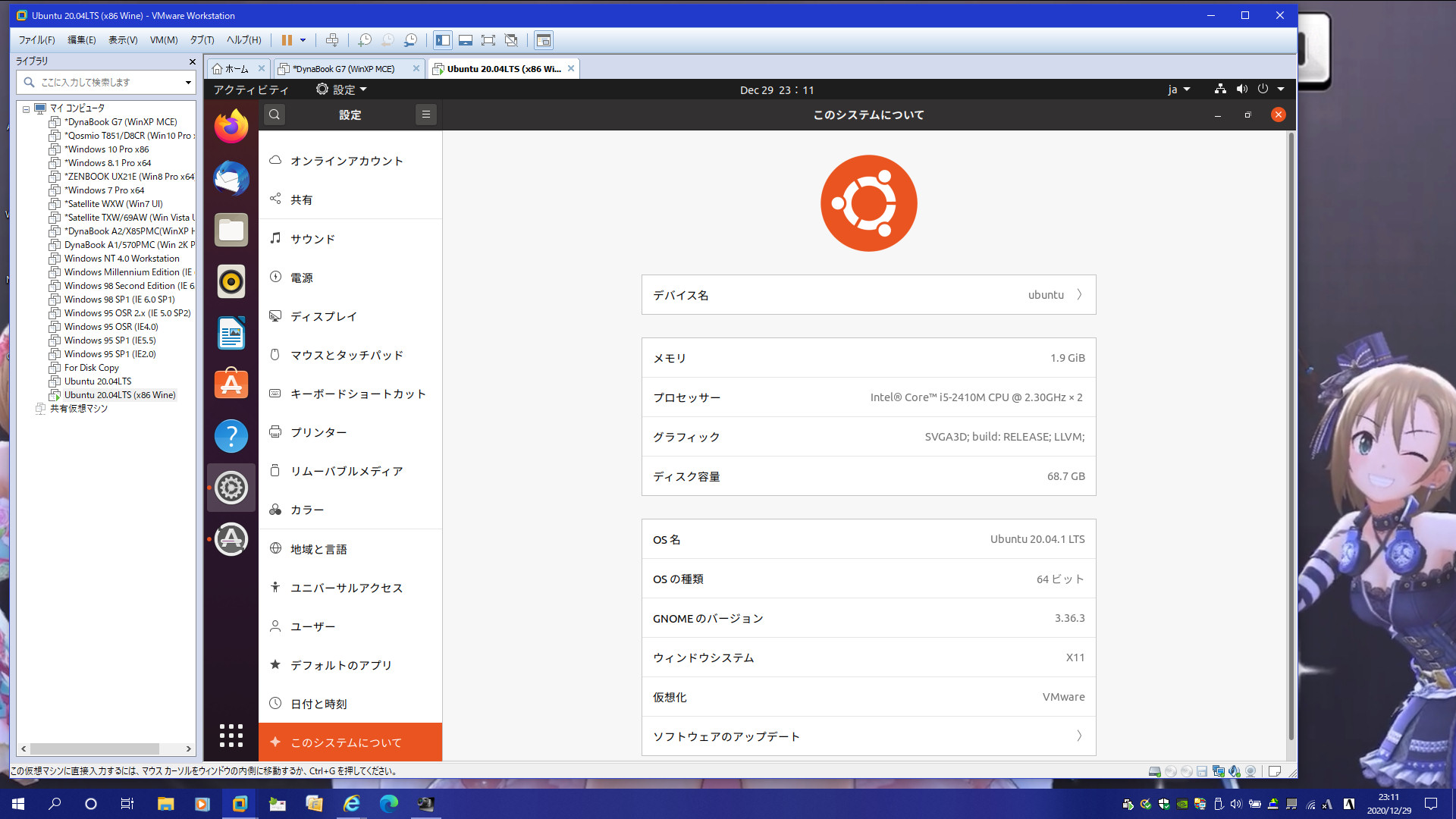Focus the library search input field
The height and width of the screenshot is (819, 1456).
(106, 82)
